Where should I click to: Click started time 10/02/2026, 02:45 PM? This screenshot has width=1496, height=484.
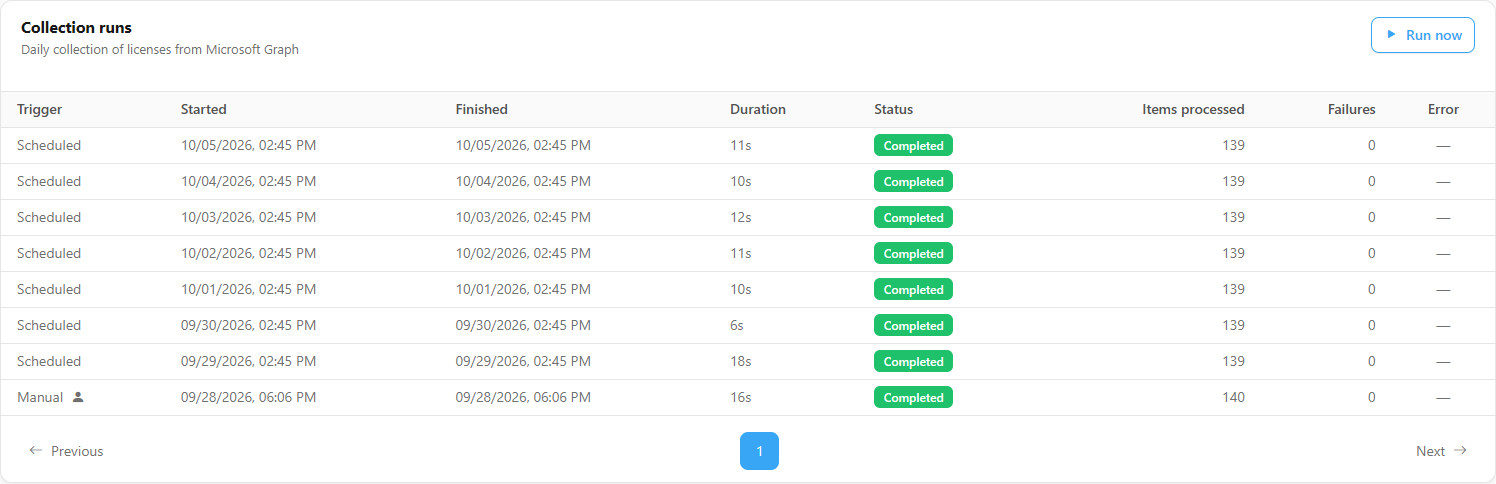248,254
